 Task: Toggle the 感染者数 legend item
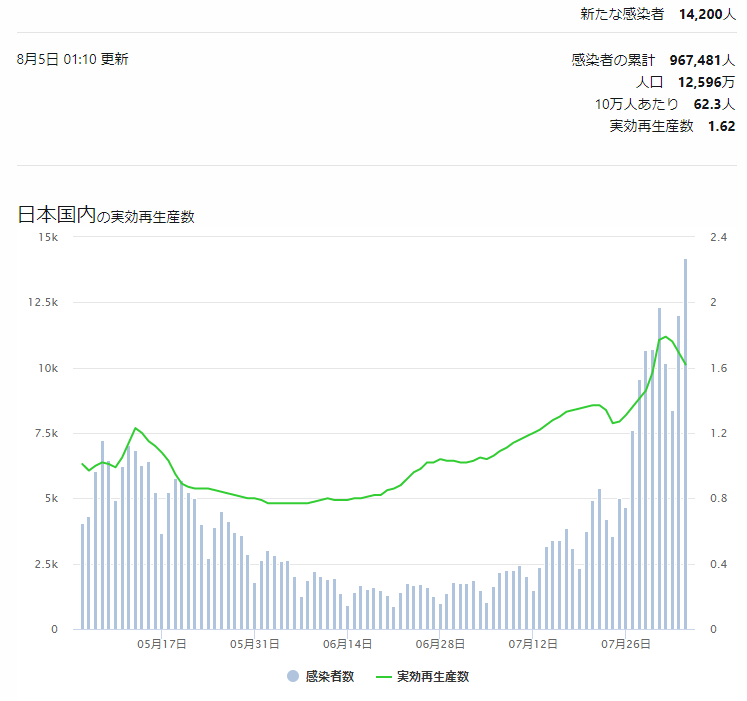coord(321,676)
